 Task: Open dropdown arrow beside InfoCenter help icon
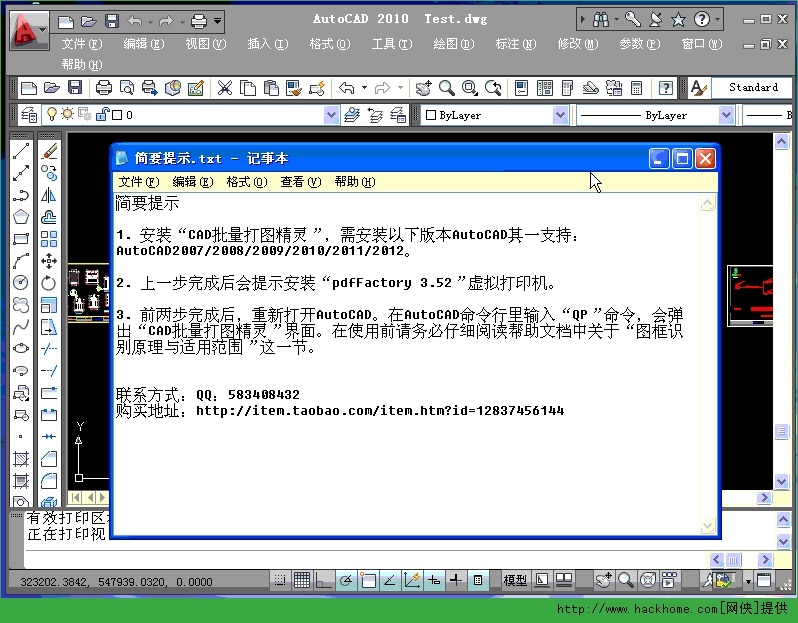(x=718, y=20)
